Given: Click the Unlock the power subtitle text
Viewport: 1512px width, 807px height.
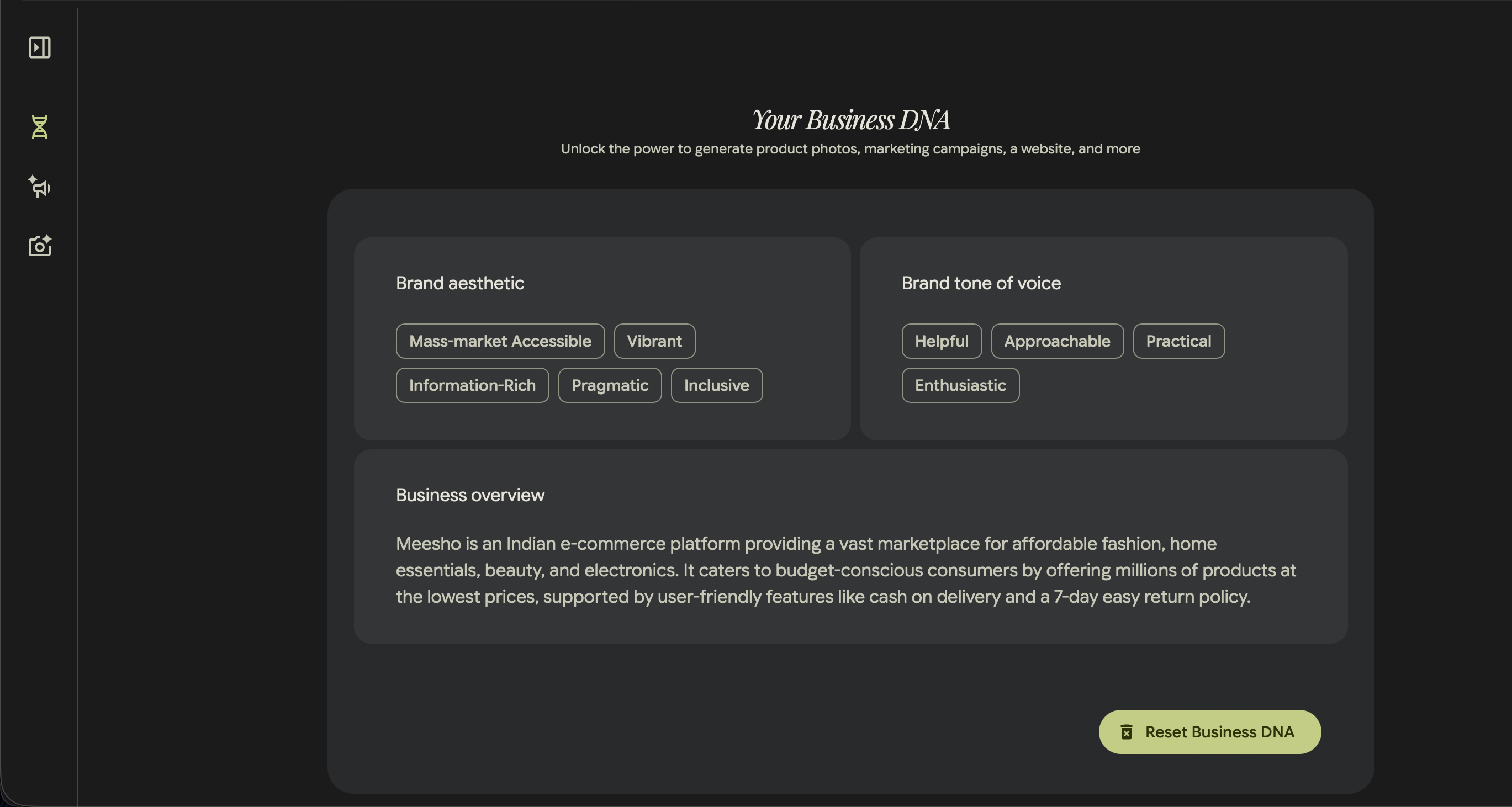Looking at the screenshot, I should tap(850, 148).
